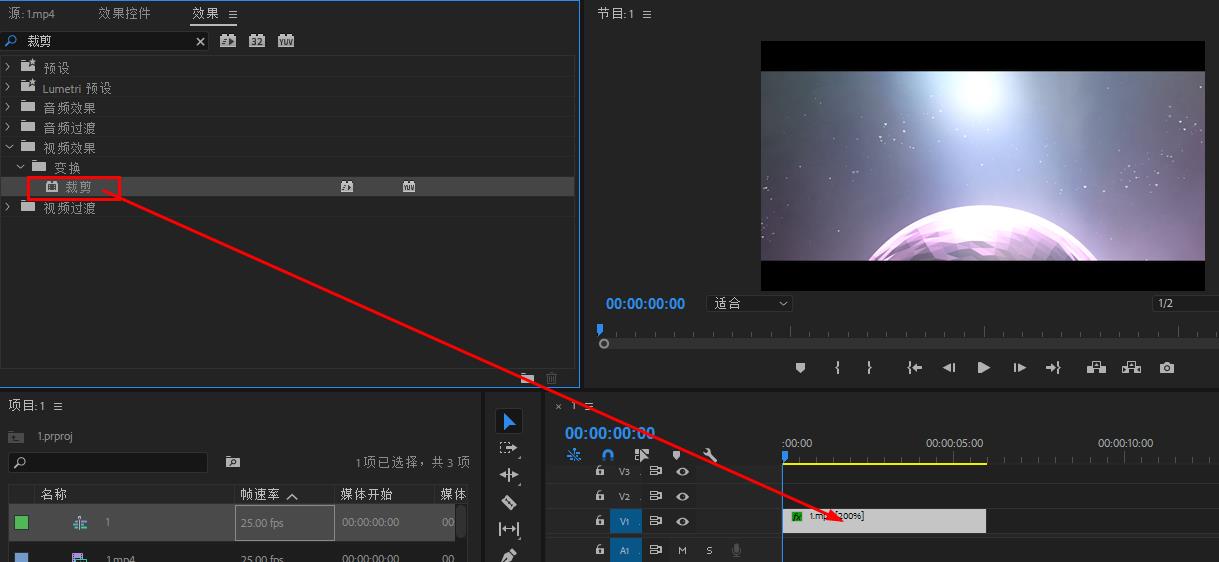Image resolution: width=1219 pixels, height=562 pixels.
Task: Click the Export Frame camera icon
Action: click(x=1166, y=368)
